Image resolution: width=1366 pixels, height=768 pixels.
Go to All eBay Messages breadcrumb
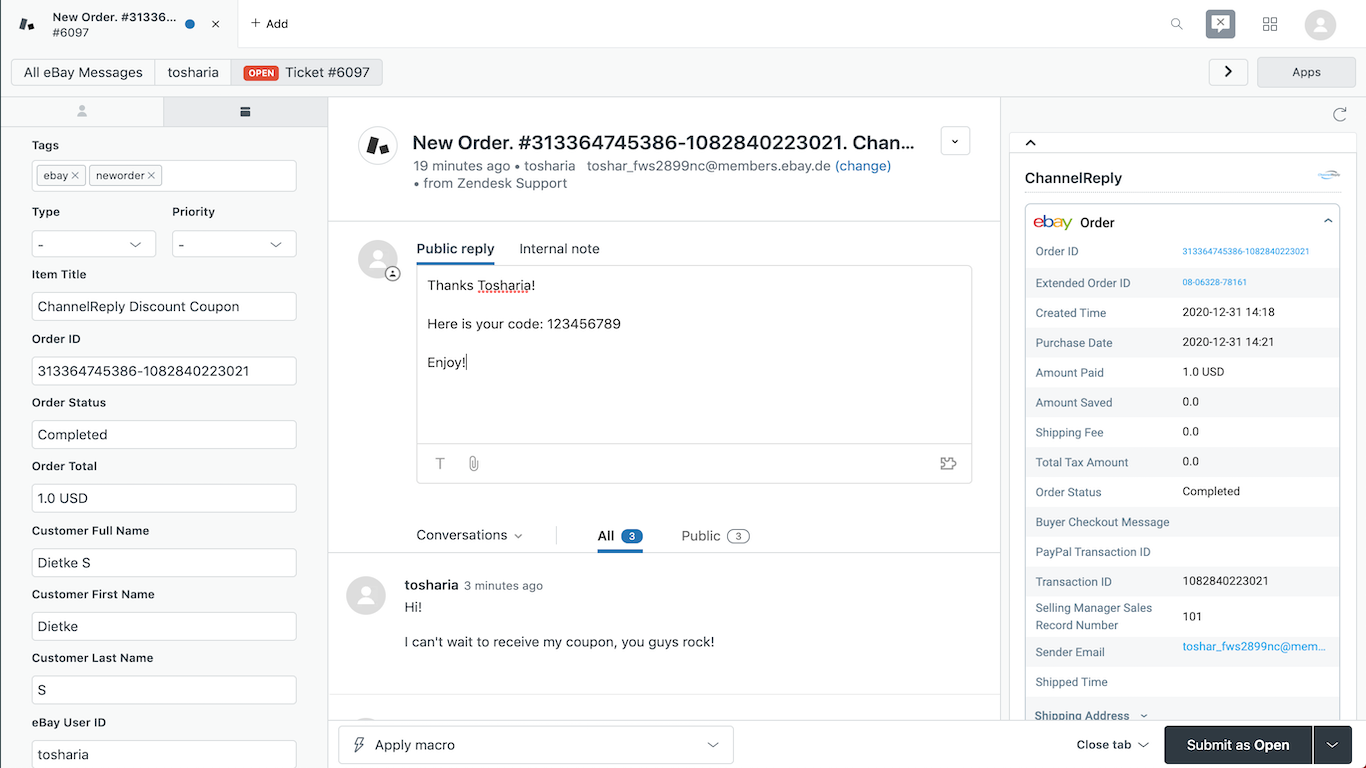point(83,72)
